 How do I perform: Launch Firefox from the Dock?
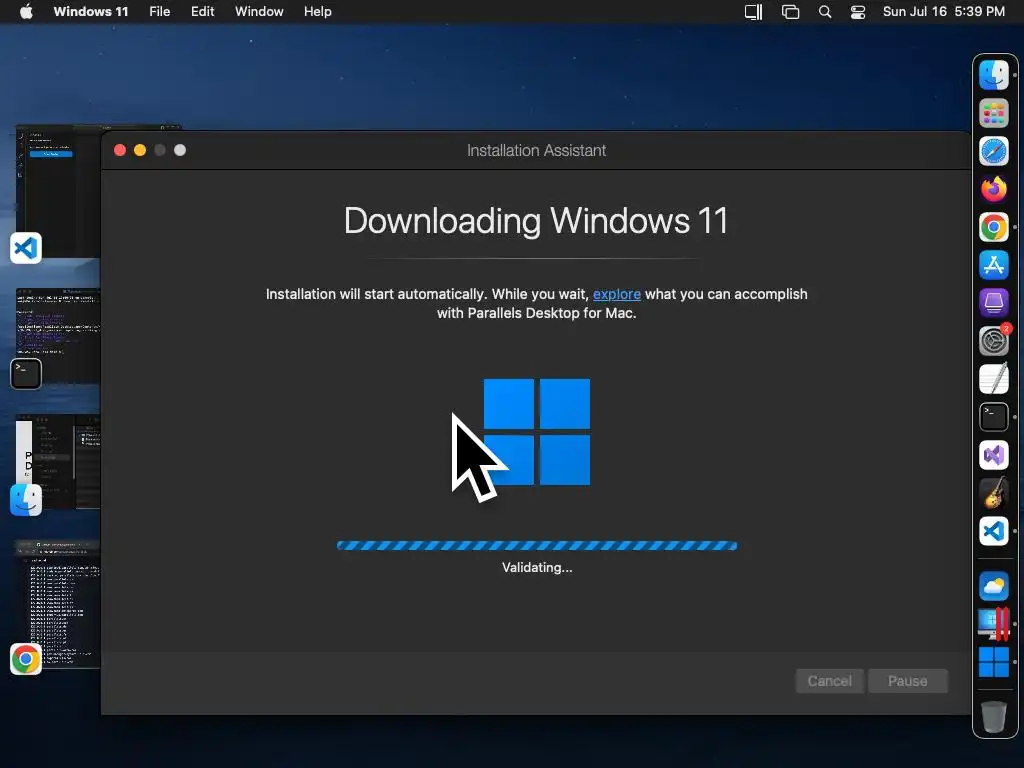pyautogui.click(x=993, y=189)
